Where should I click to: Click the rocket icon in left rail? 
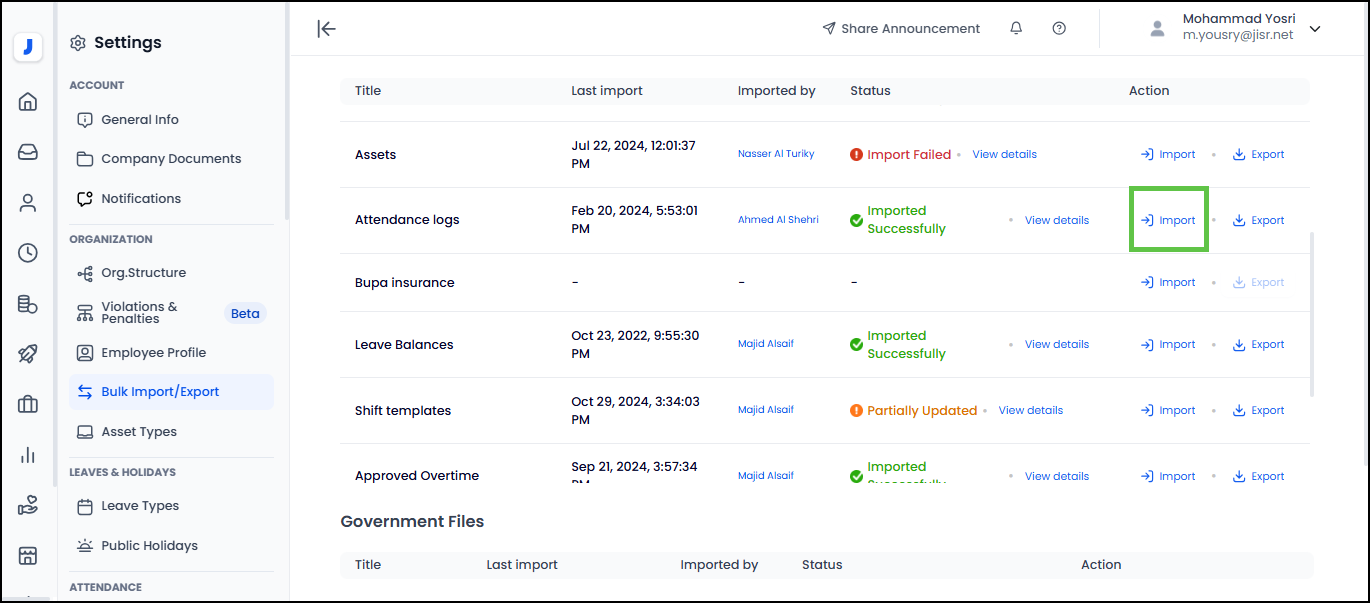pos(28,354)
